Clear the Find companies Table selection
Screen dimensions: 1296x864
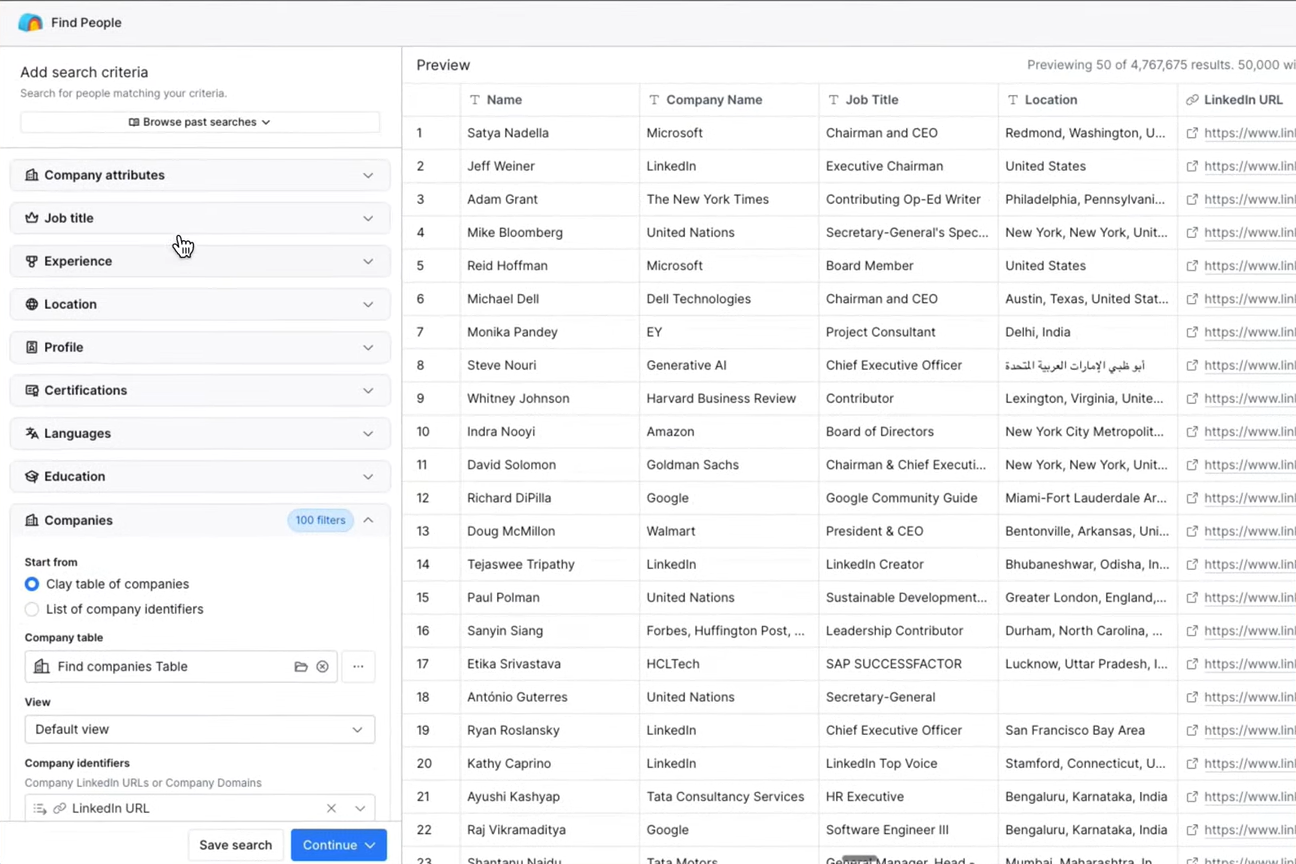pos(322,666)
